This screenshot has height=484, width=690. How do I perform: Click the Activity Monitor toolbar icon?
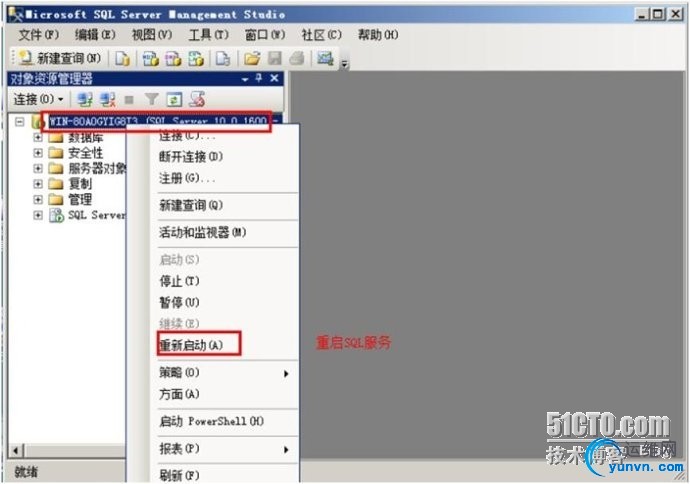(325, 58)
